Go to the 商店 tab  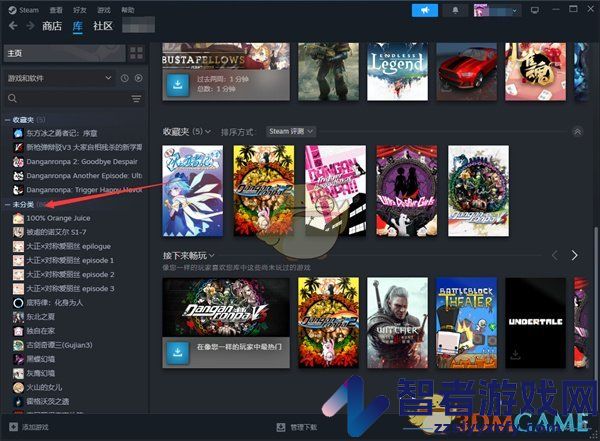pyautogui.click(x=52, y=26)
